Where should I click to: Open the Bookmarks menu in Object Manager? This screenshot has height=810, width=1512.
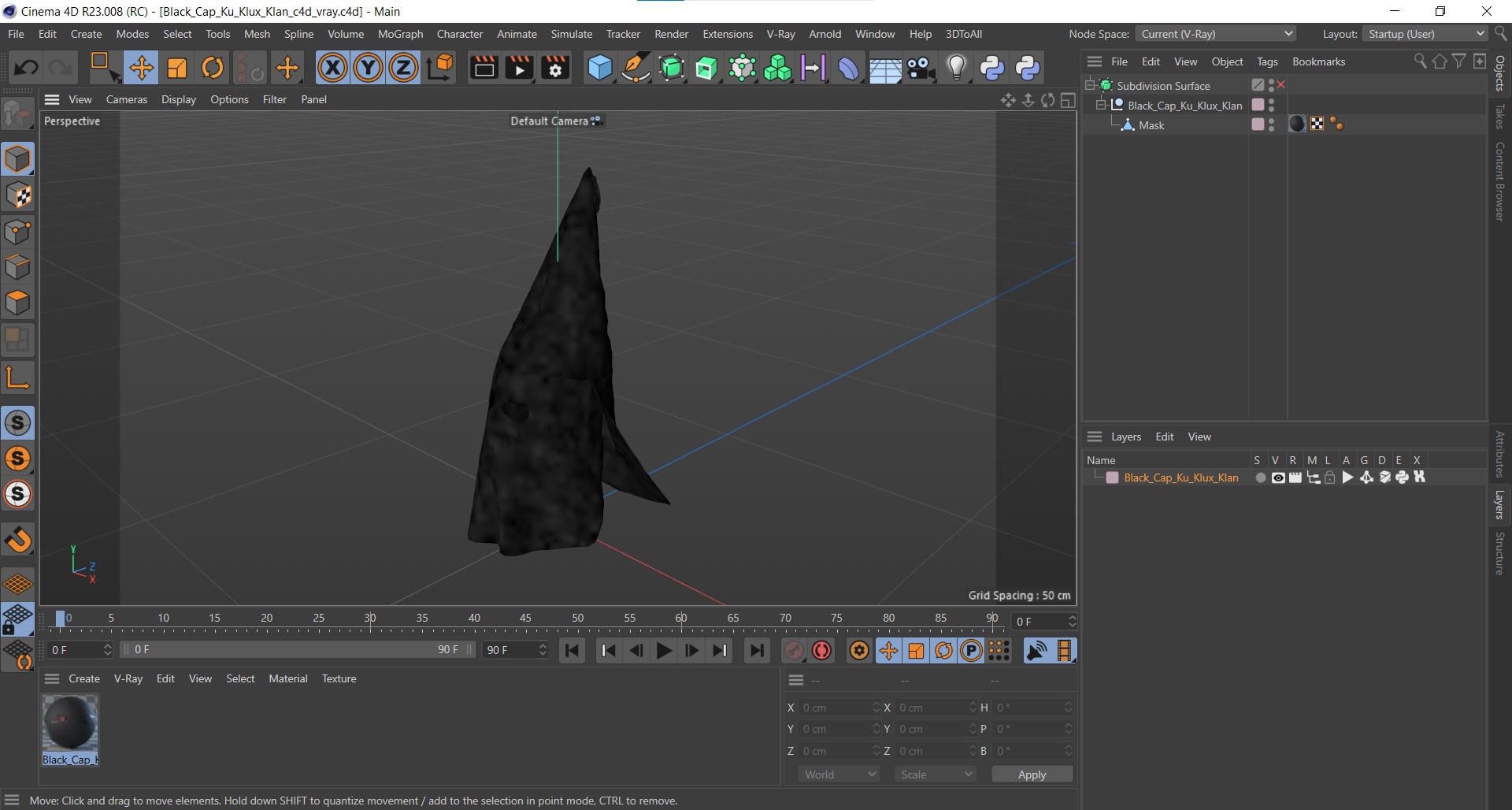coord(1318,61)
